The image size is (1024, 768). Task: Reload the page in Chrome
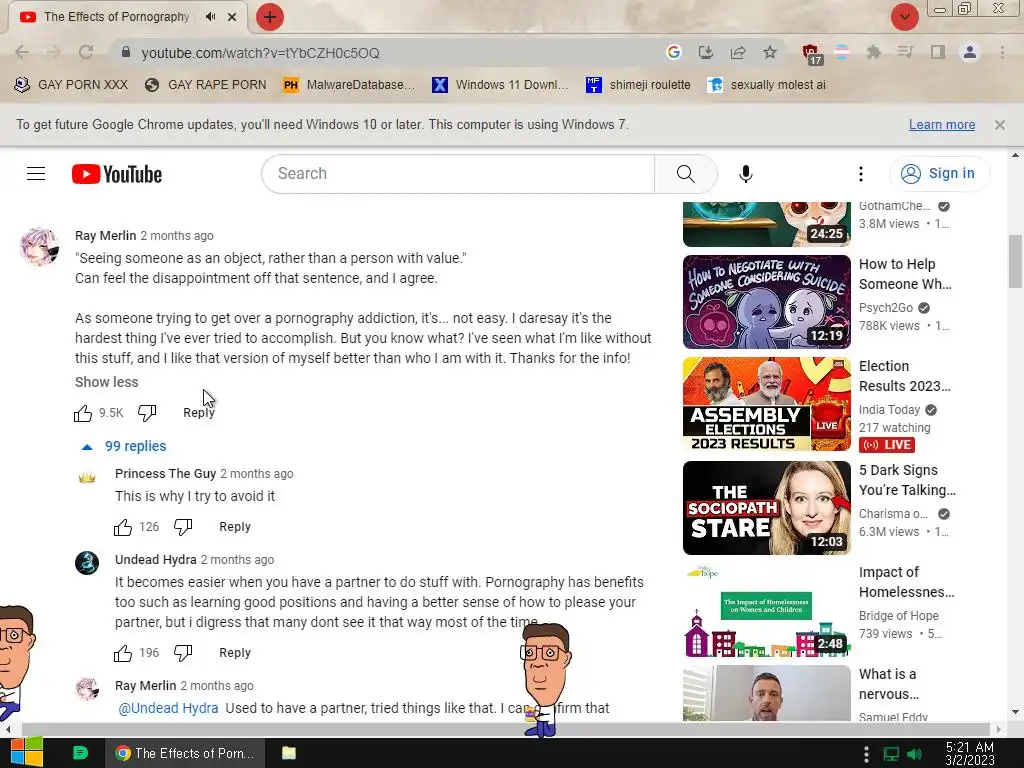coord(86,52)
